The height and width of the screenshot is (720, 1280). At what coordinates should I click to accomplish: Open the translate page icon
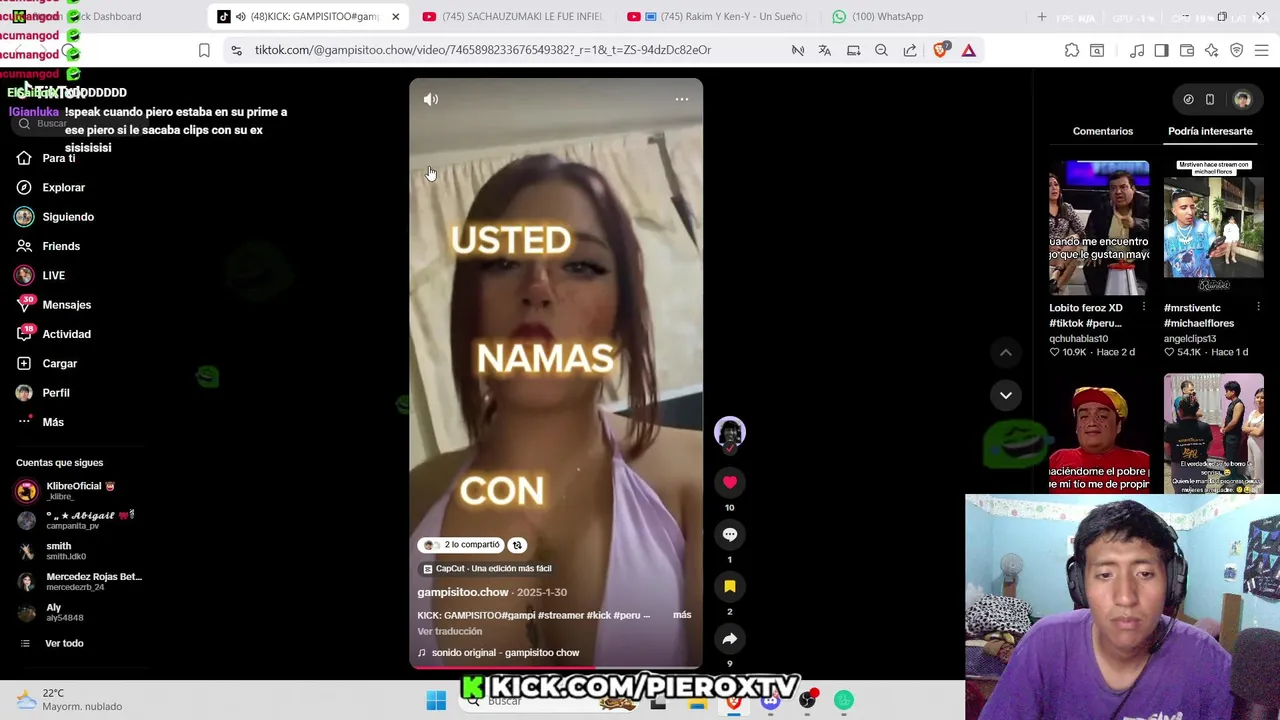pyautogui.click(x=825, y=50)
